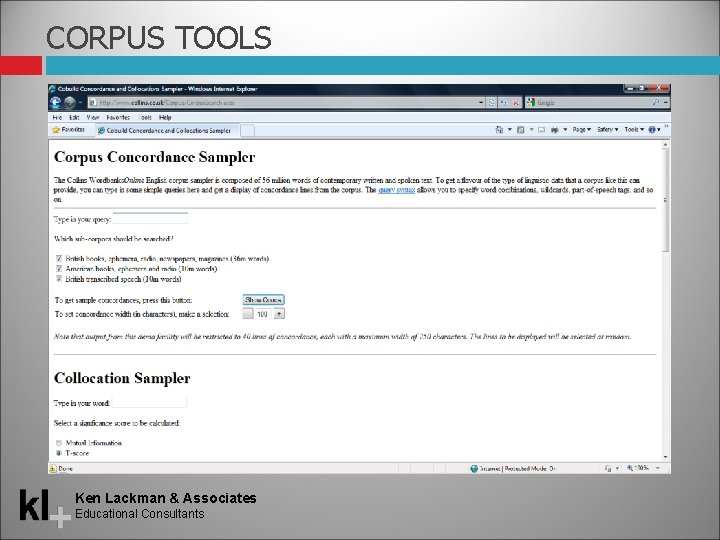Click the zoom magnifier icon showing 100%
The image size is (720, 540).
click(x=630, y=468)
